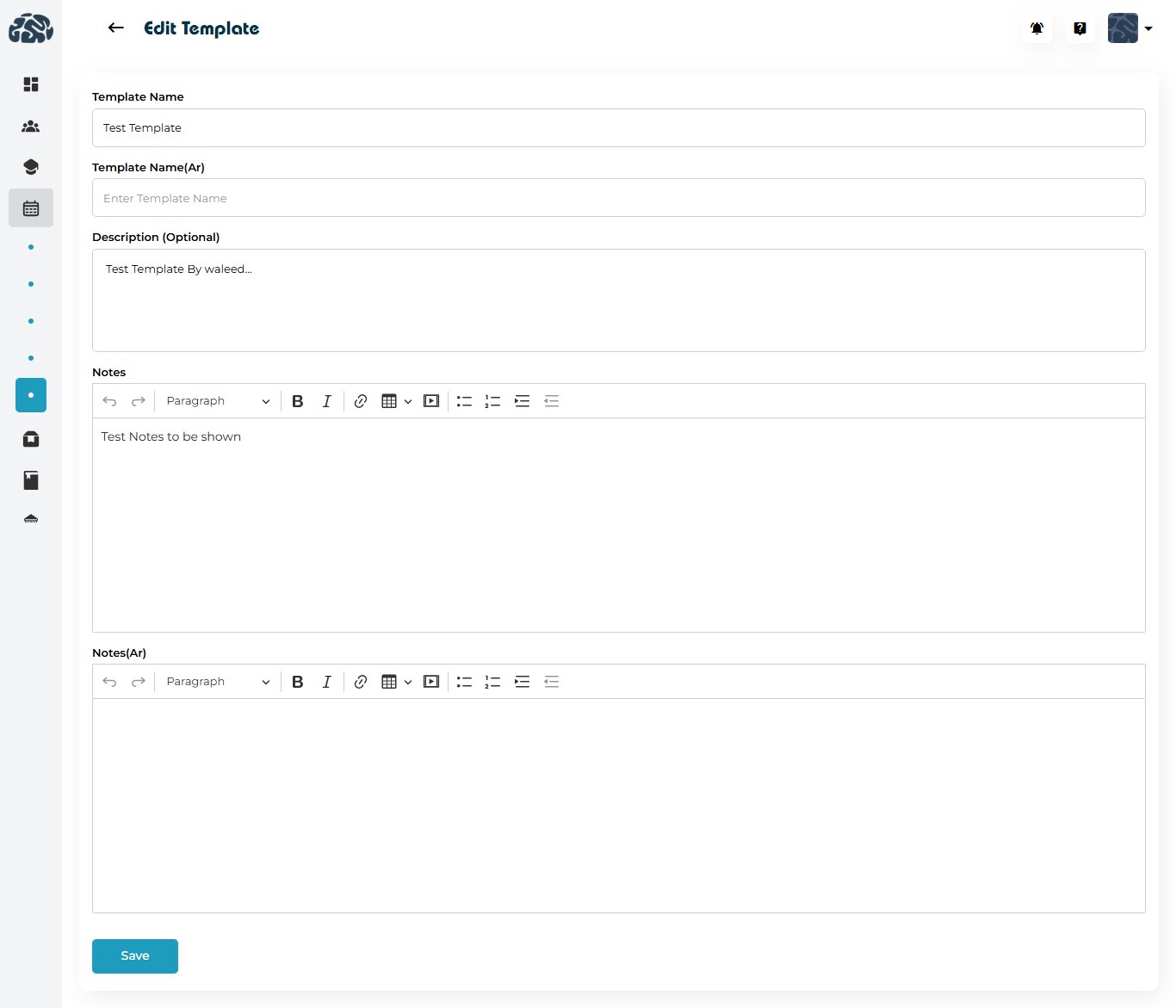Increase indent in Notes editor toolbar

point(522,401)
